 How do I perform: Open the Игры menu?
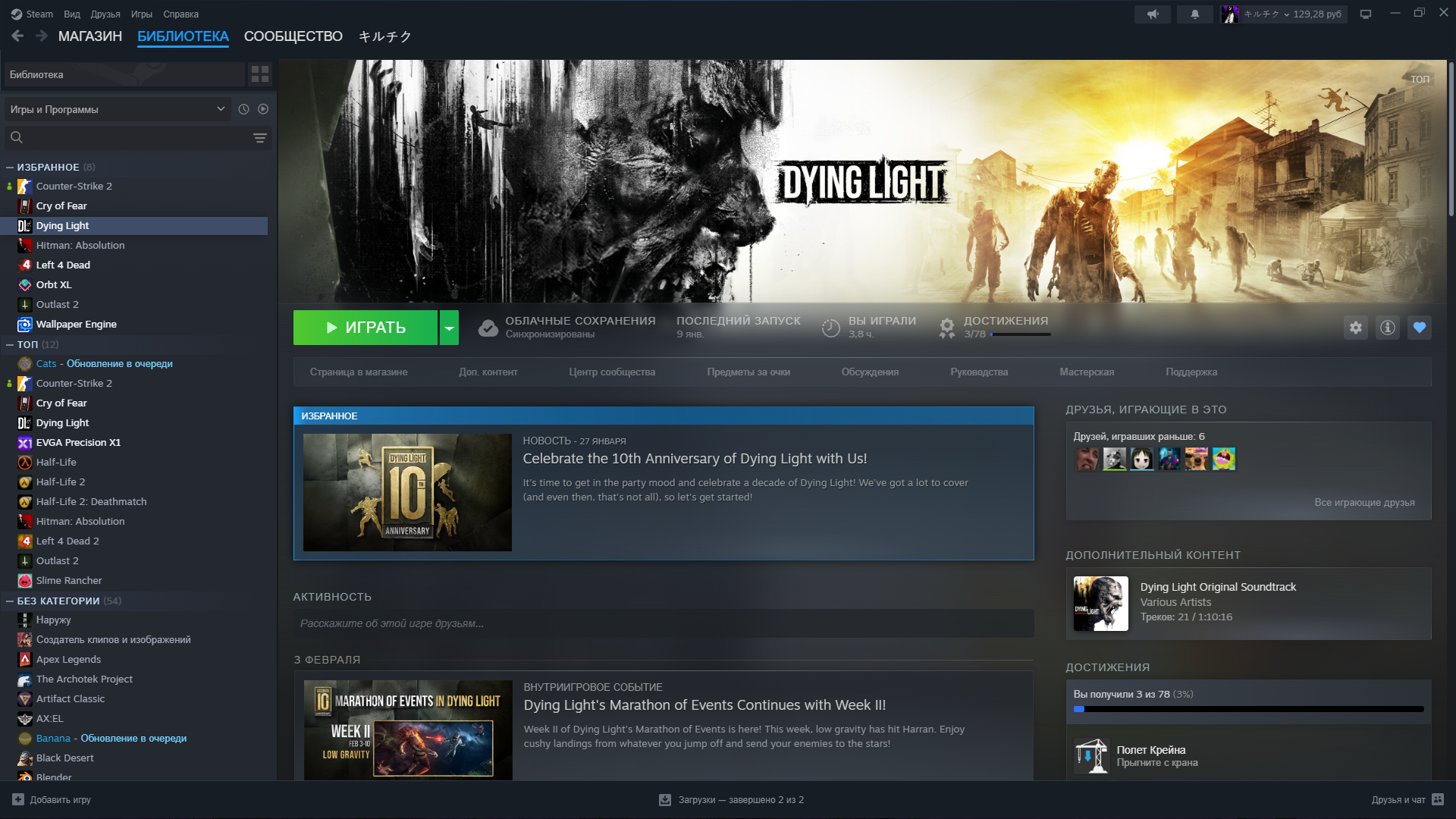[x=142, y=14]
